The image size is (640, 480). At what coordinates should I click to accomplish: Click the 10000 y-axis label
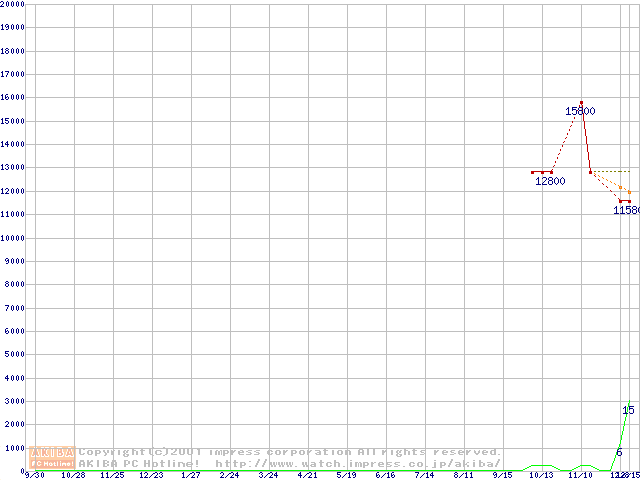point(13,238)
